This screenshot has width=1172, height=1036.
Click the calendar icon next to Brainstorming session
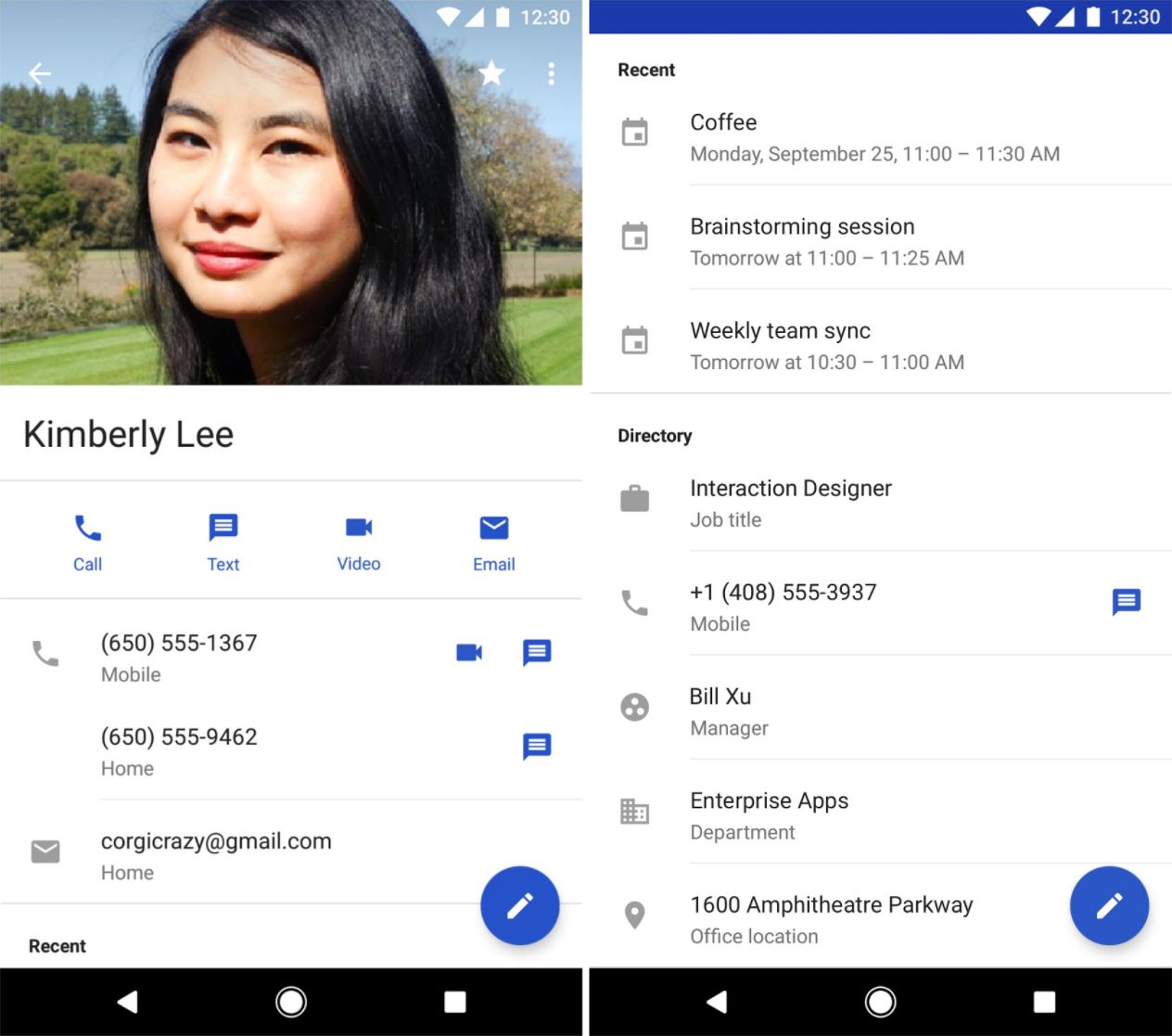click(x=635, y=237)
